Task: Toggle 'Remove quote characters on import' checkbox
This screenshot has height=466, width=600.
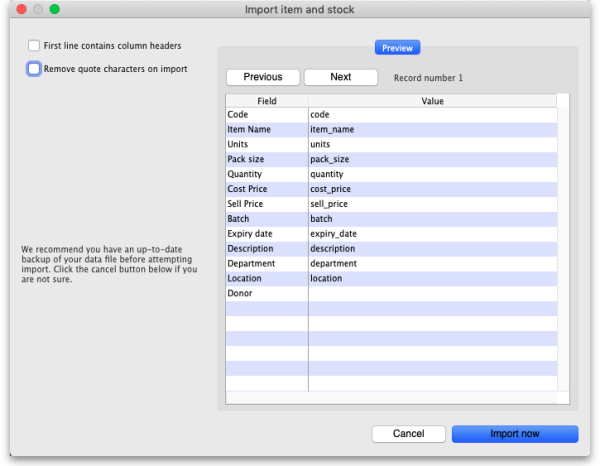Action: pos(34,69)
